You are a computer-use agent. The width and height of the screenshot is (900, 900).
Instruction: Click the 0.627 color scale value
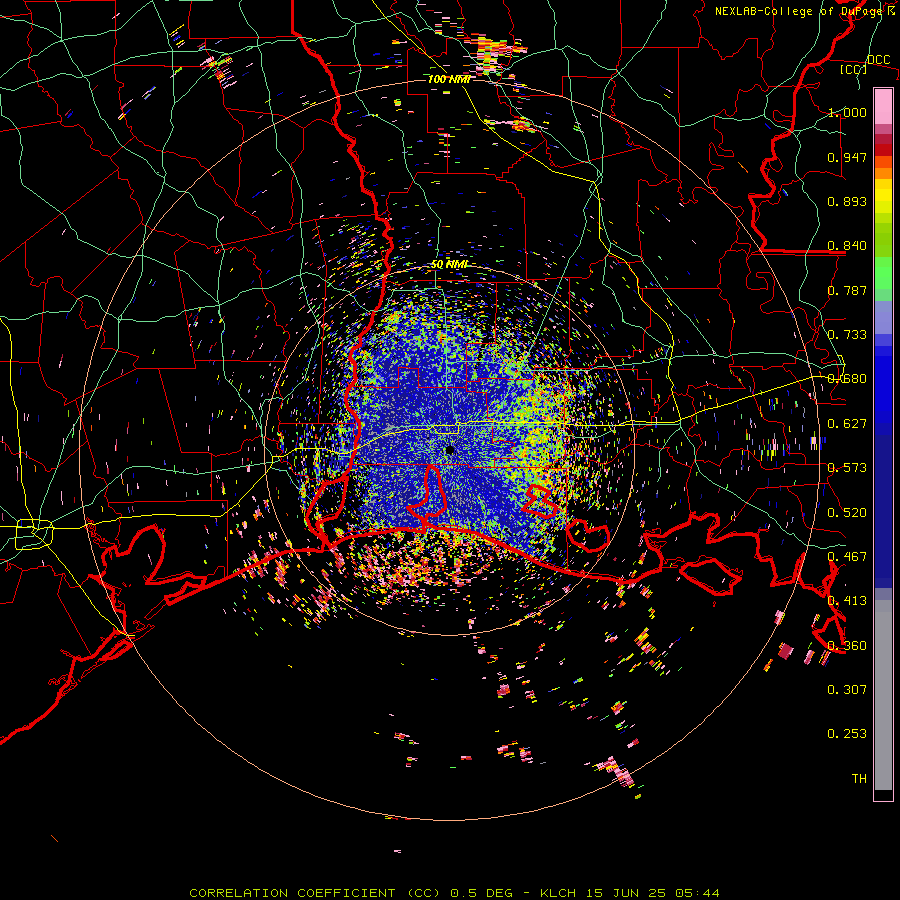point(847,424)
